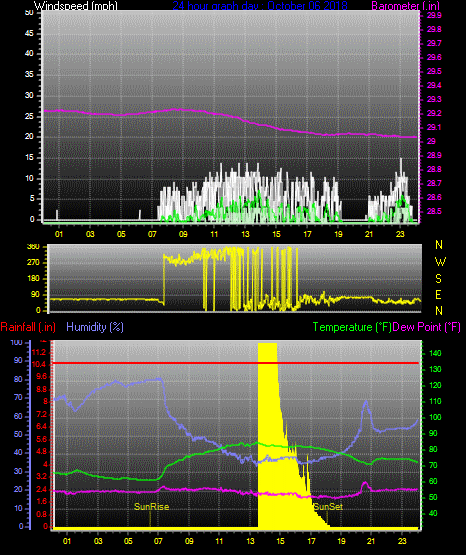Click windspeed scale value 35
Image resolution: width=466 pixels, height=555 pixels.
coord(29,74)
